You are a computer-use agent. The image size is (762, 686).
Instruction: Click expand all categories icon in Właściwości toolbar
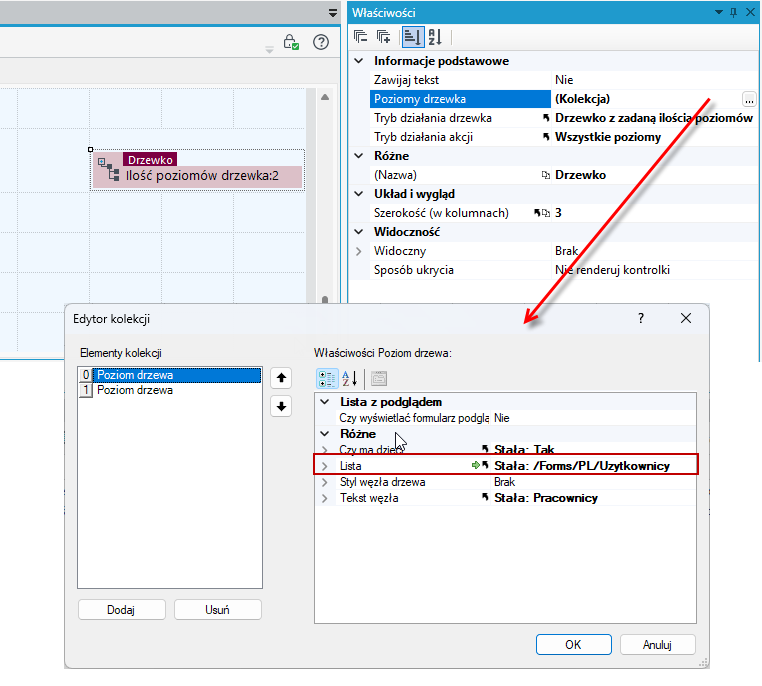[x=383, y=37]
